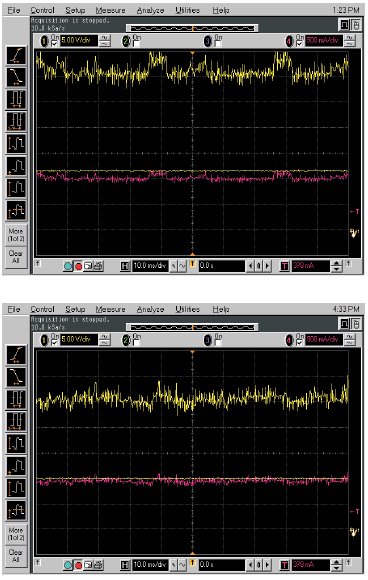Image resolution: width=368 pixels, height=580 pixels.
Task: Click the green Run acquisition icon in the 4:33 PM capture
Action: click(x=68, y=565)
